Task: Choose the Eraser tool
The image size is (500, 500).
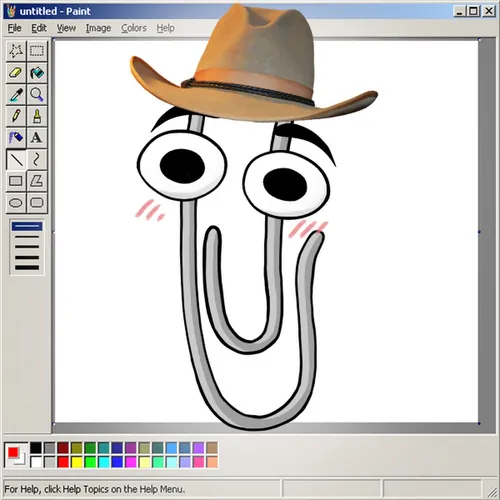Action: tap(16, 72)
